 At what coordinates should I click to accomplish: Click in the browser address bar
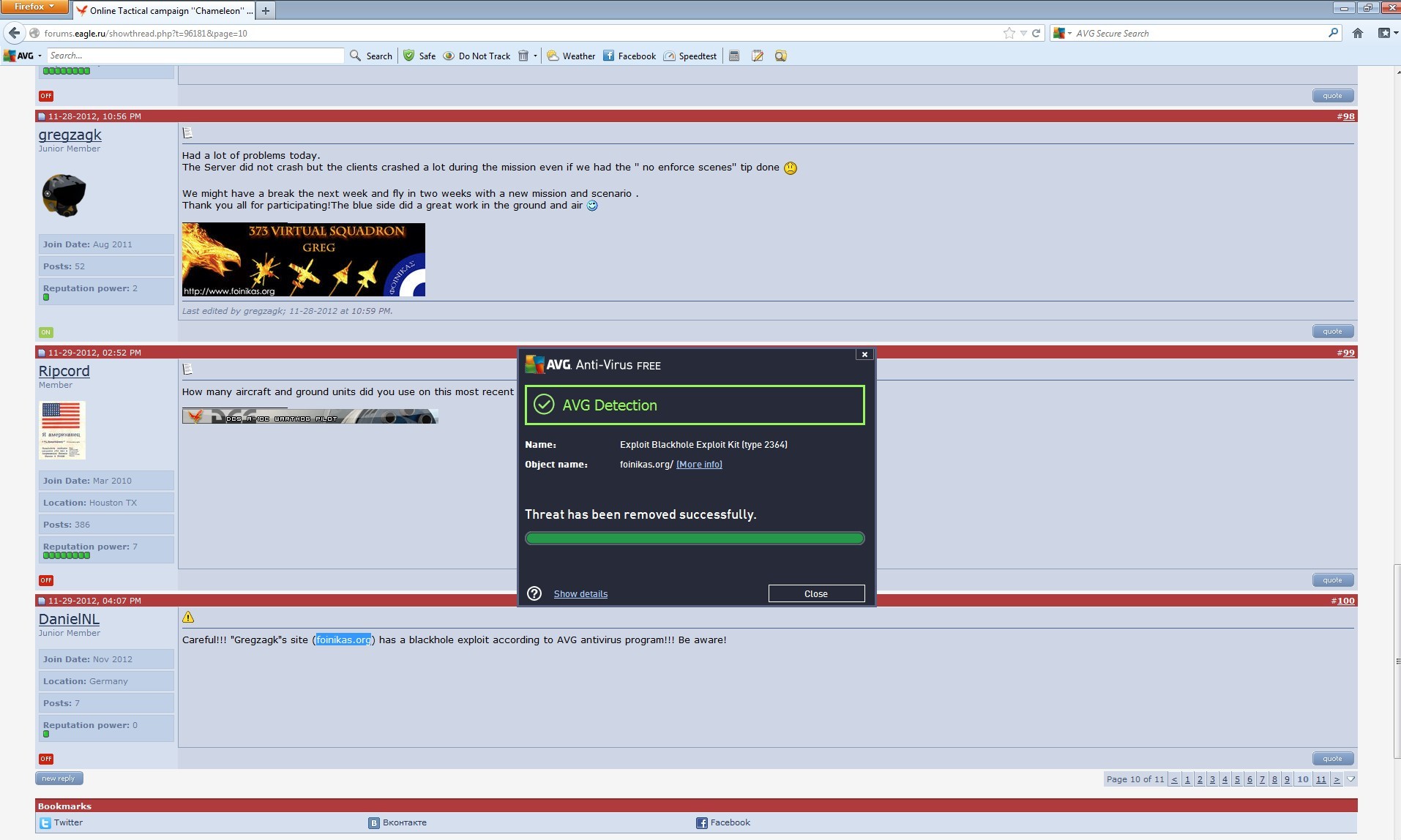pos(512,33)
